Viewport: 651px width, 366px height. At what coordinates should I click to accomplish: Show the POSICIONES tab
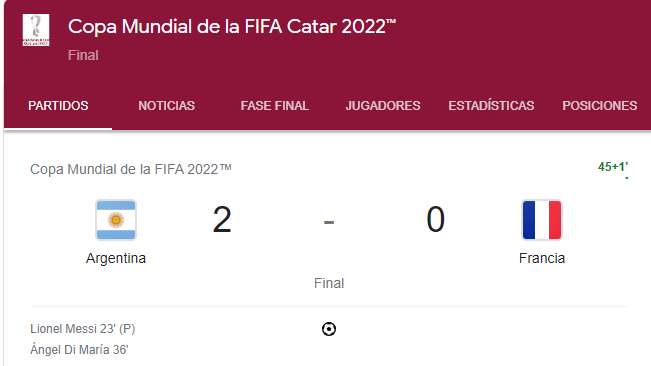click(600, 106)
